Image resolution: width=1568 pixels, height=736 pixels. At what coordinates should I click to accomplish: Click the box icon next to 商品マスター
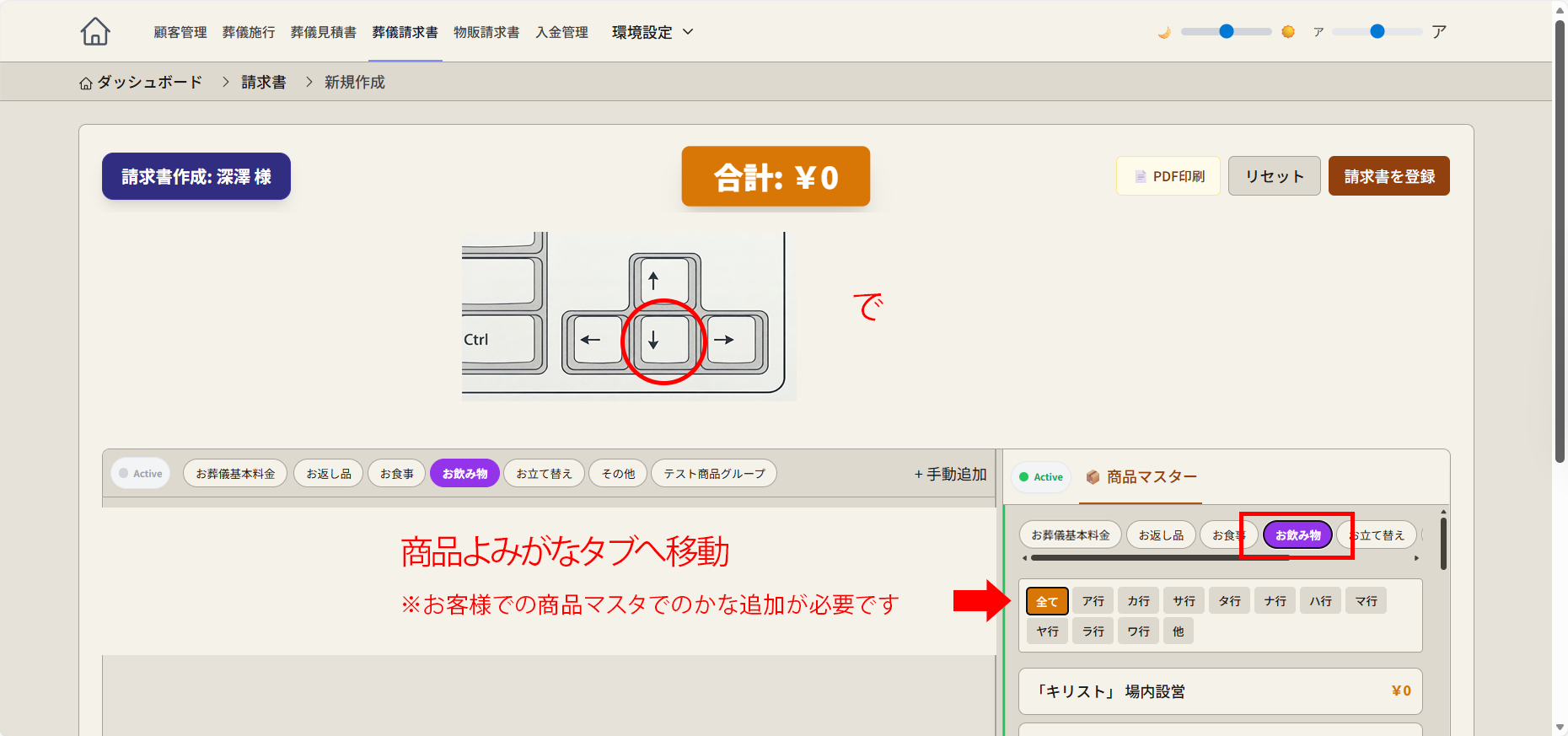coord(1093,477)
